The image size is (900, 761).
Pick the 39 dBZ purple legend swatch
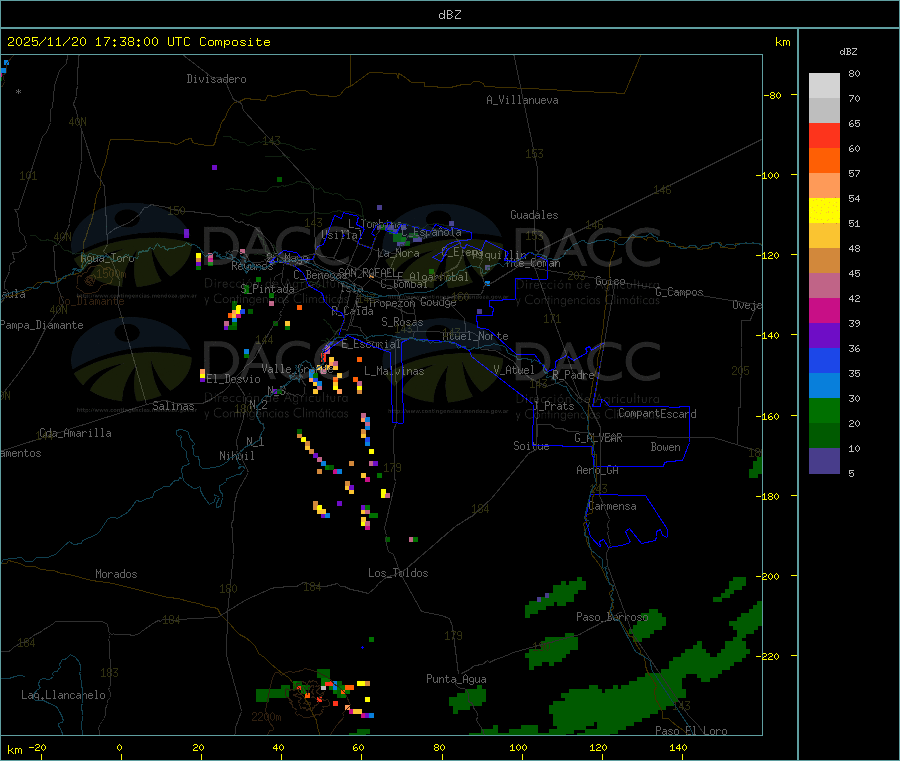(824, 336)
